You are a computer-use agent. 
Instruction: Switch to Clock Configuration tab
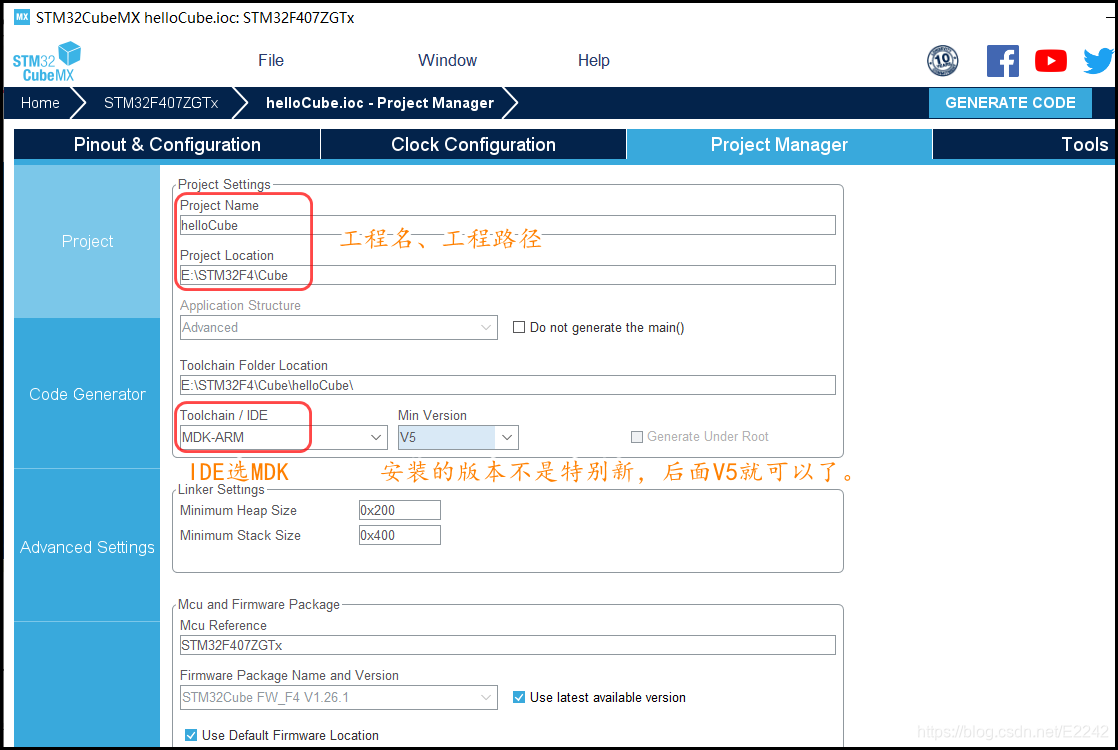pyautogui.click(x=473, y=145)
